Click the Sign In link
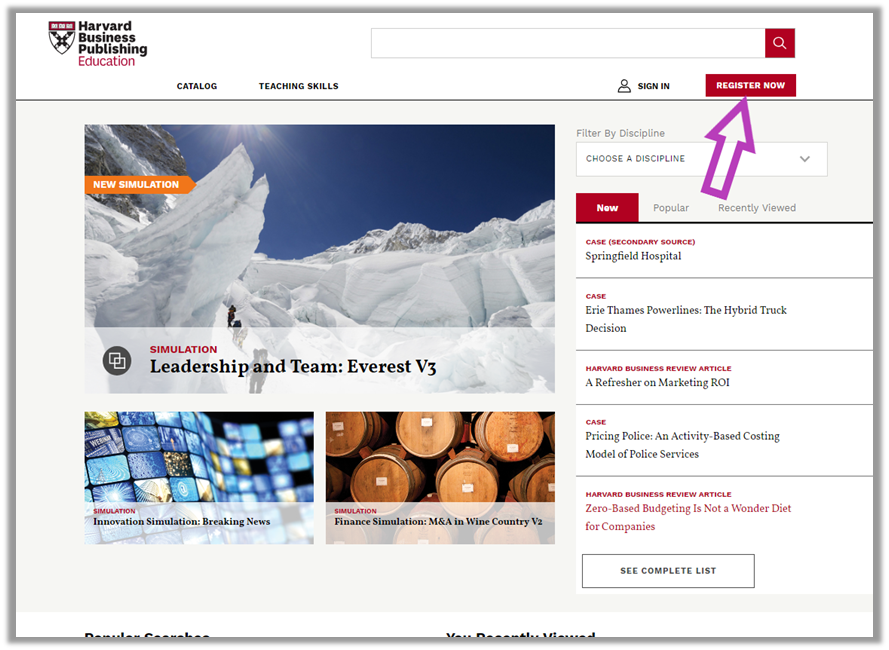Viewport: 889px width, 650px height. tap(653, 86)
